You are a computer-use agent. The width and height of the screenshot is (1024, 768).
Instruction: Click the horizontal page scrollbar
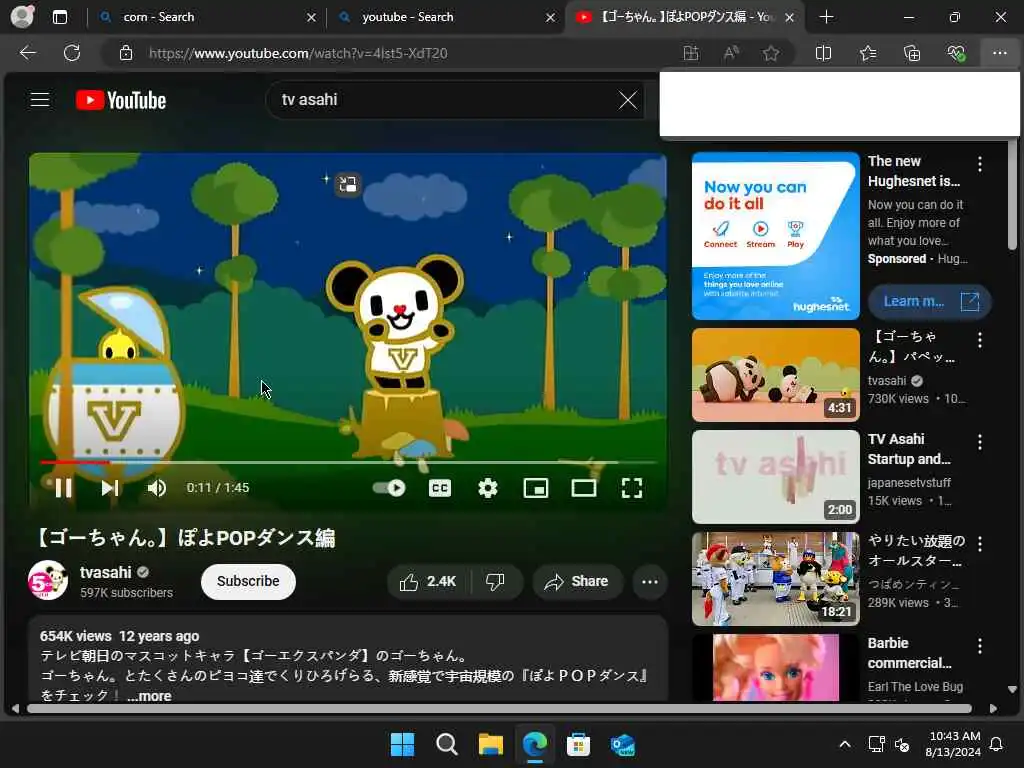tap(499, 709)
